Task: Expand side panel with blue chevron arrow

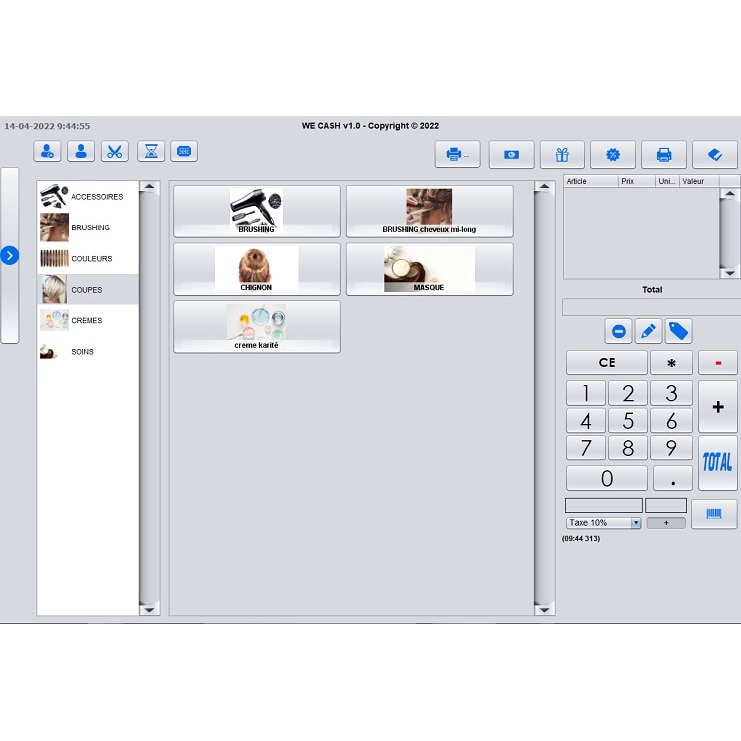Action: coord(9,256)
